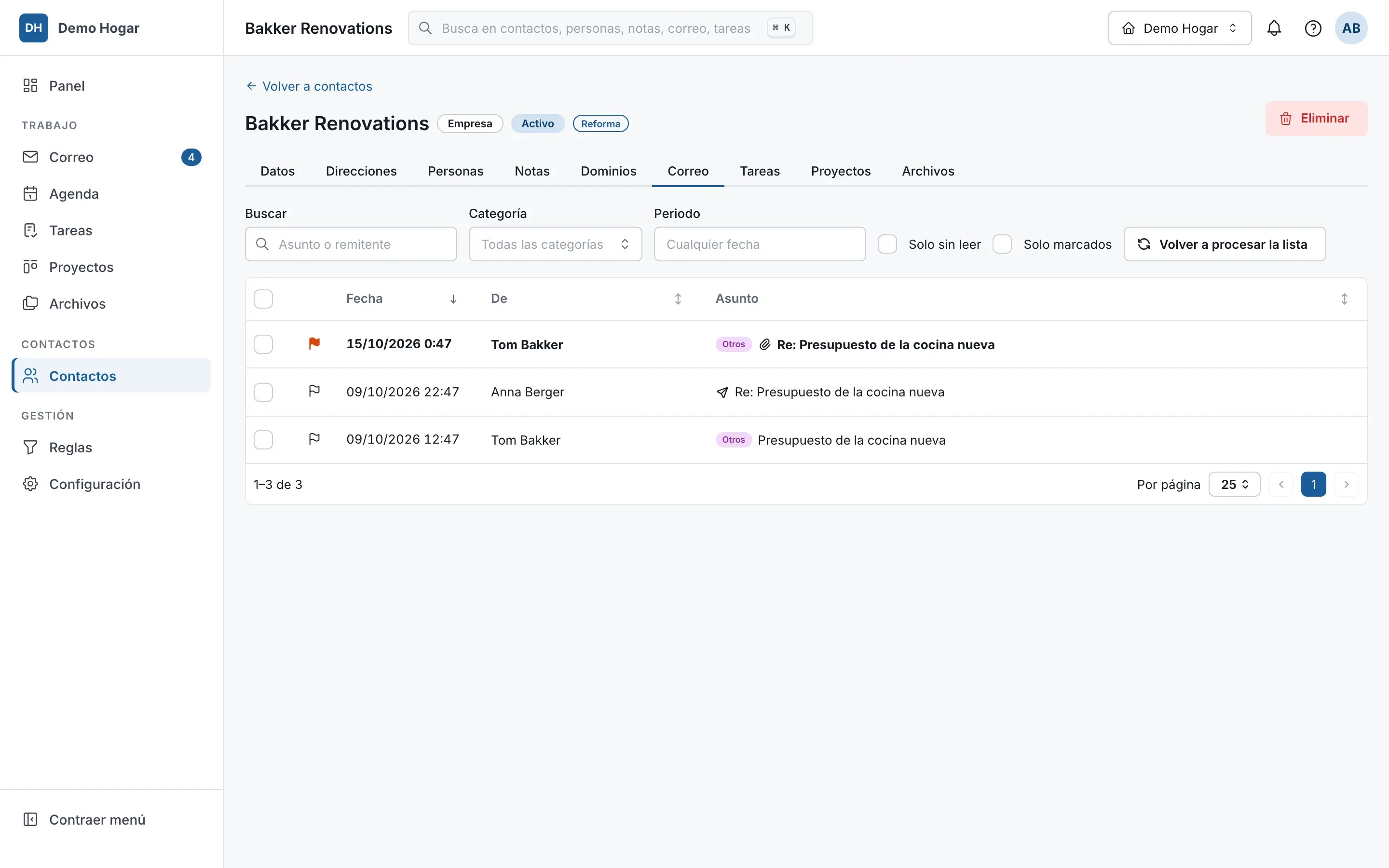Image resolution: width=1389 pixels, height=868 pixels.
Task: Open the Tareas tab
Action: (x=759, y=171)
